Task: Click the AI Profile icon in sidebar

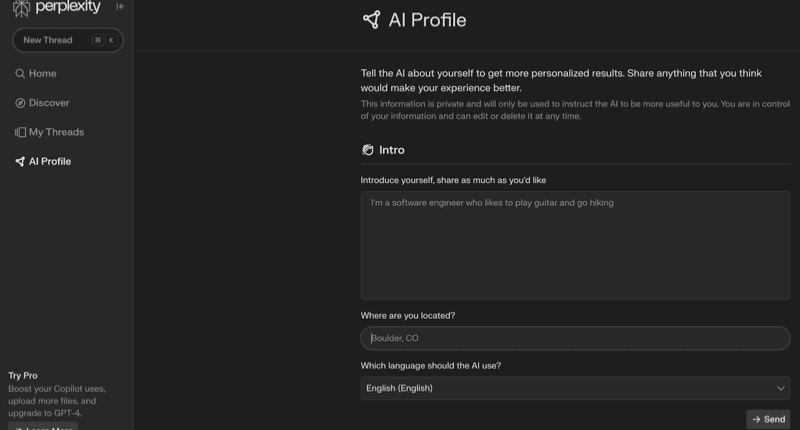Action: click(20, 161)
